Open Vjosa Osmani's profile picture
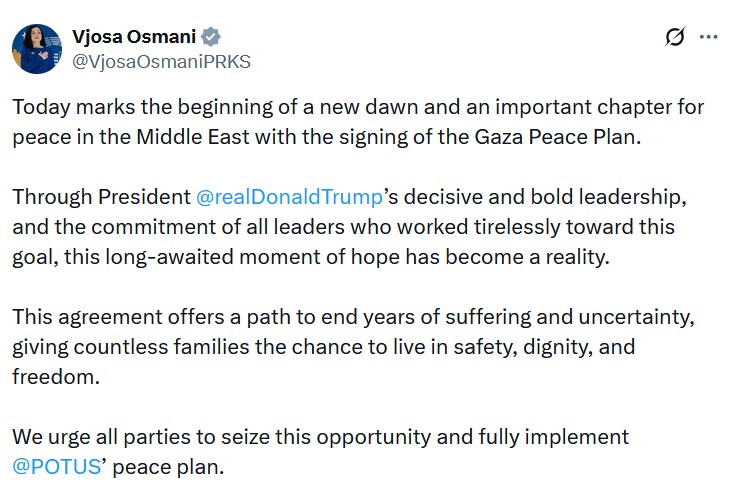 point(35,48)
